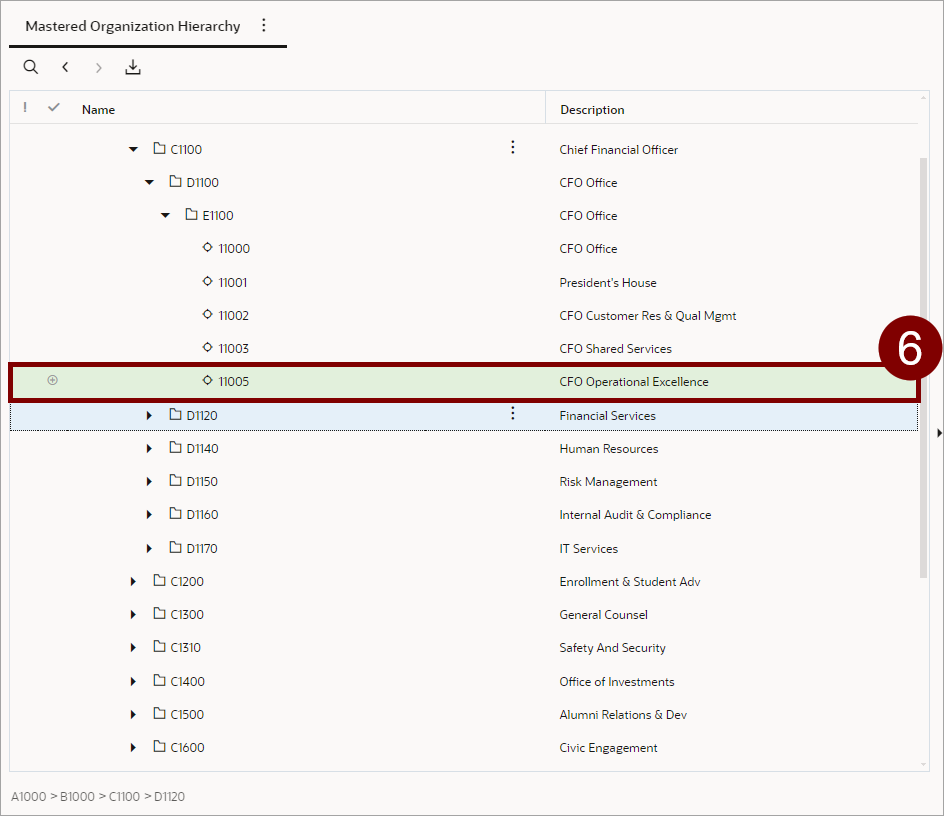Click the download hierarchy icon
944x816 pixels.
coord(133,67)
